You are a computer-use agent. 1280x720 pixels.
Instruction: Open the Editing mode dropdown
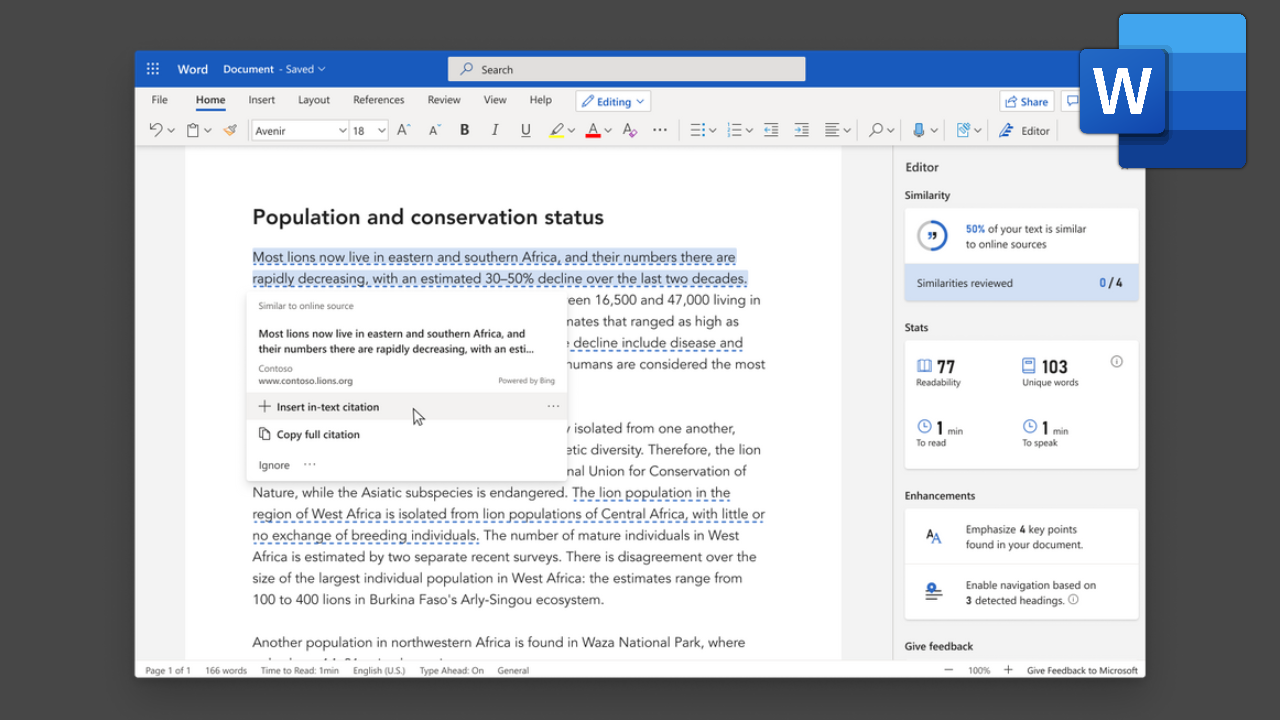[x=613, y=101]
